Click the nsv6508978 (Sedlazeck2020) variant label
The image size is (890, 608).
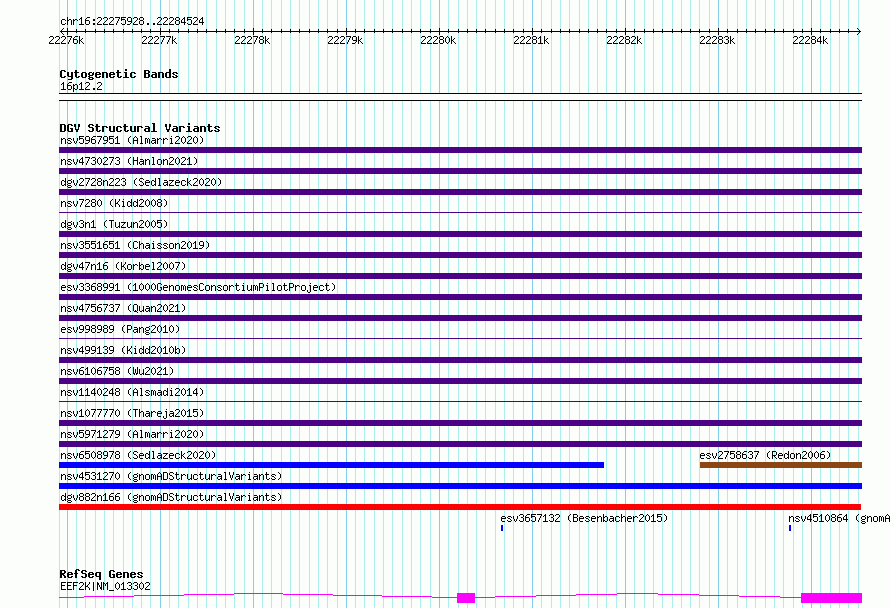click(x=138, y=455)
